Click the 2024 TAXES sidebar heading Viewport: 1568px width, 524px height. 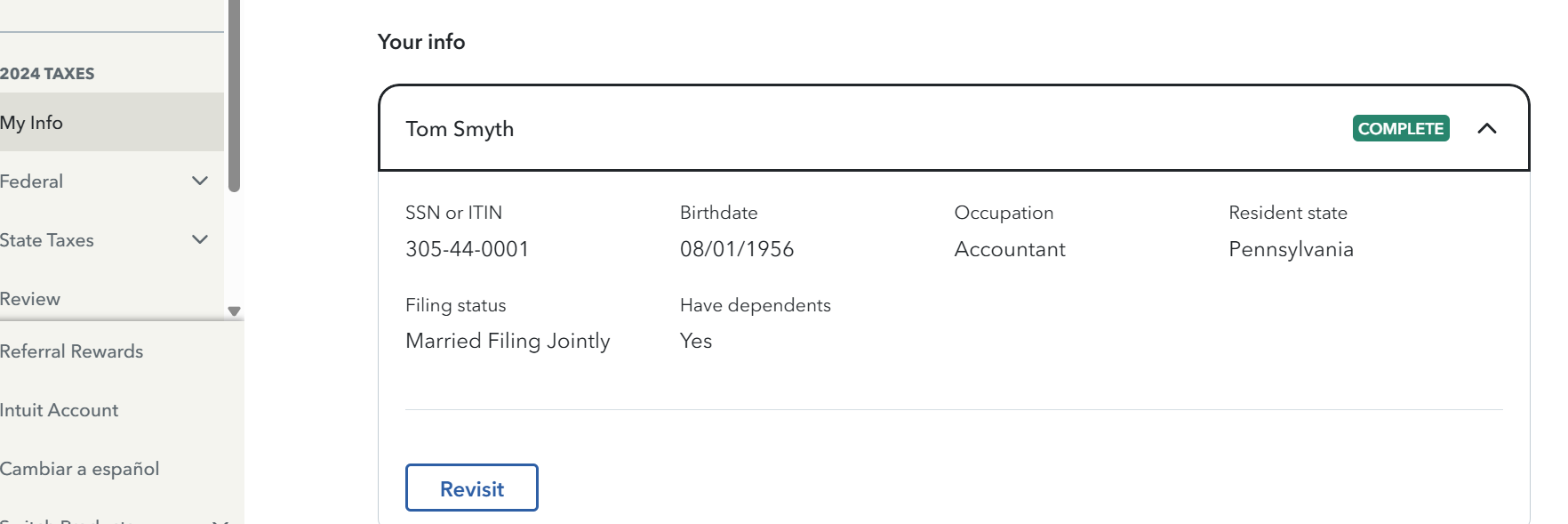click(x=47, y=74)
